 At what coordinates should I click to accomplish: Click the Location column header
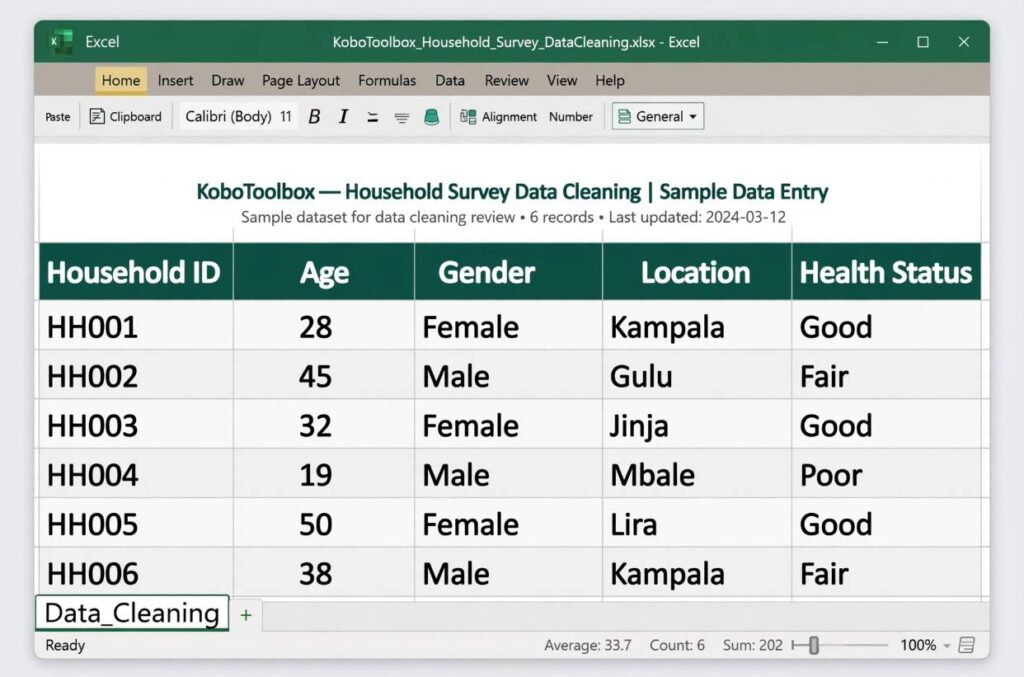[697, 272]
